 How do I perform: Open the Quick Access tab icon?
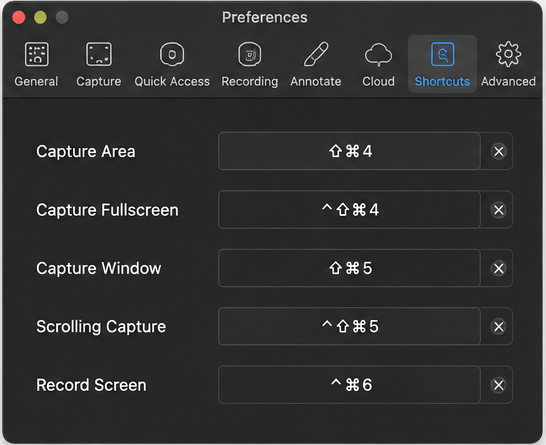[x=172, y=54]
